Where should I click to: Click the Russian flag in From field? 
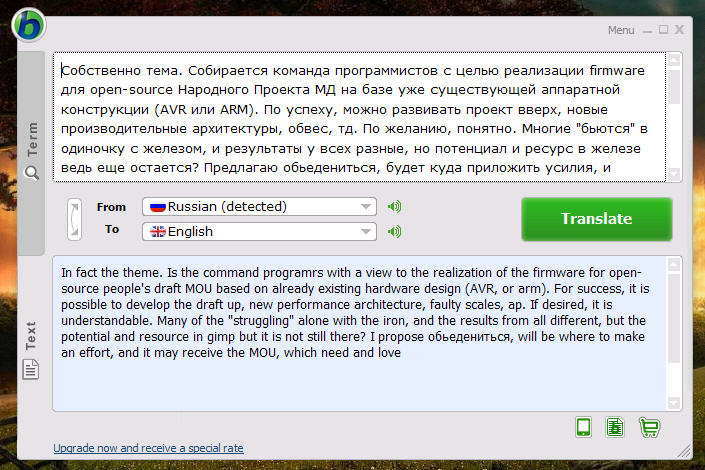[158, 207]
